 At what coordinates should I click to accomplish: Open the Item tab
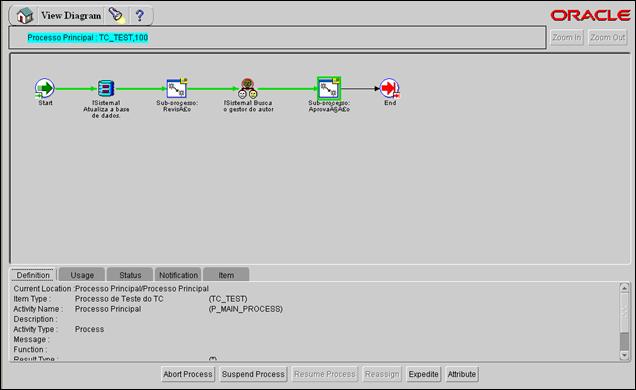[226, 275]
